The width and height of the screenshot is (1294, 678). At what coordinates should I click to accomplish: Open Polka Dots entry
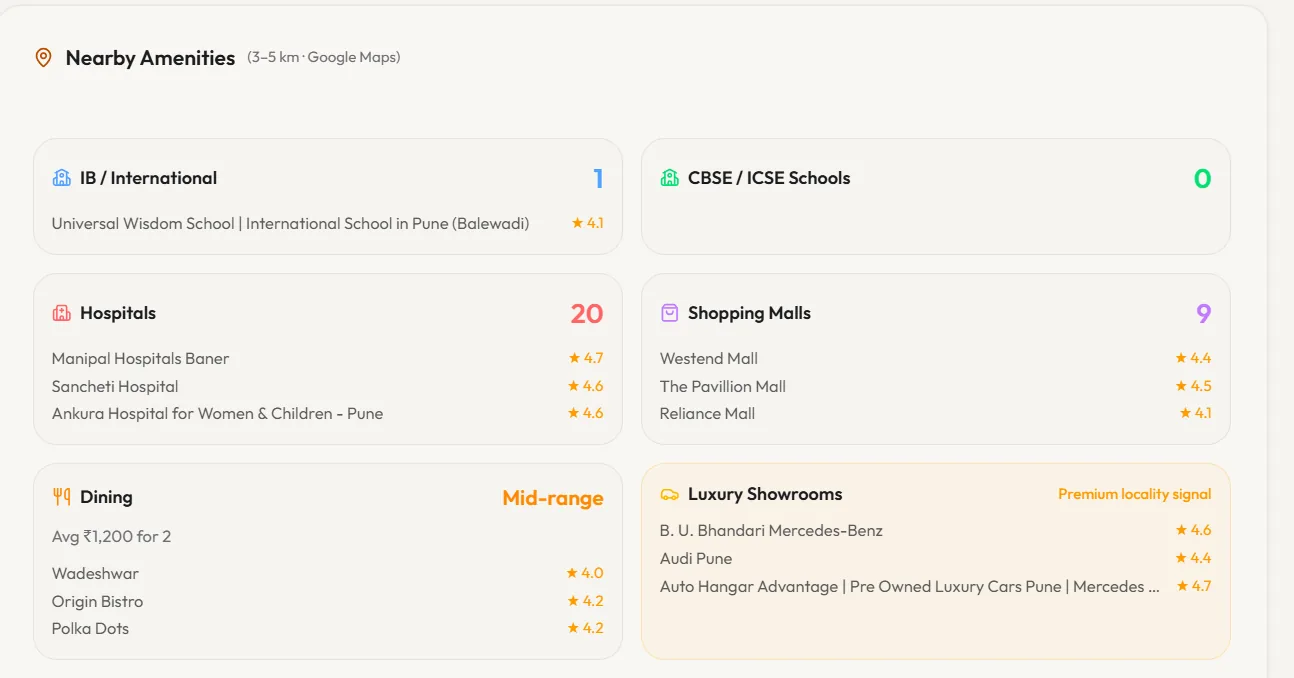click(x=90, y=628)
